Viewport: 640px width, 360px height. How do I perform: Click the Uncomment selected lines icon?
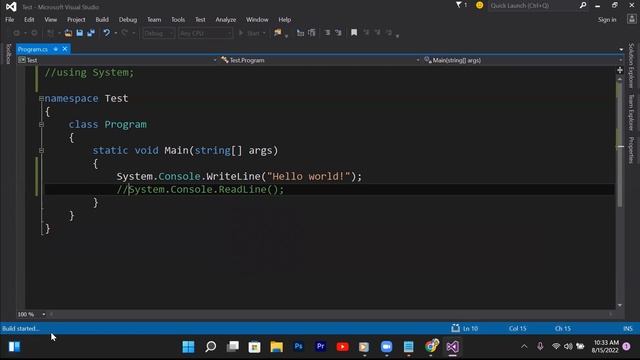(x=338, y=33)
